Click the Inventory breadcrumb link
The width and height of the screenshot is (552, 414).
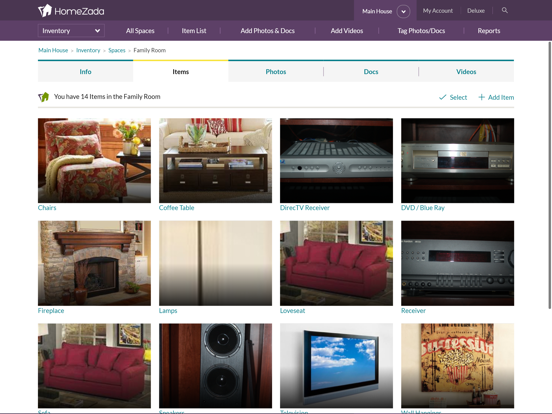(88, 50)
